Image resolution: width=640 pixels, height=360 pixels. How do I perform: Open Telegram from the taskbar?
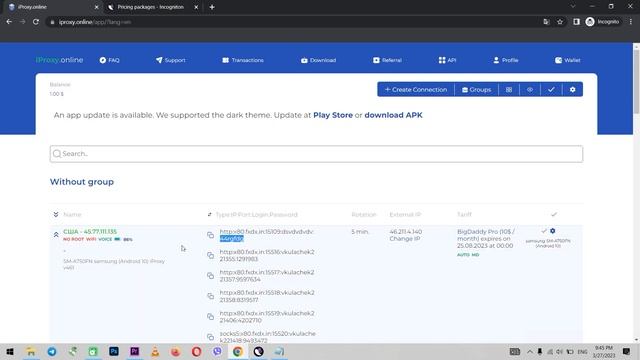[x=52, y=351]
